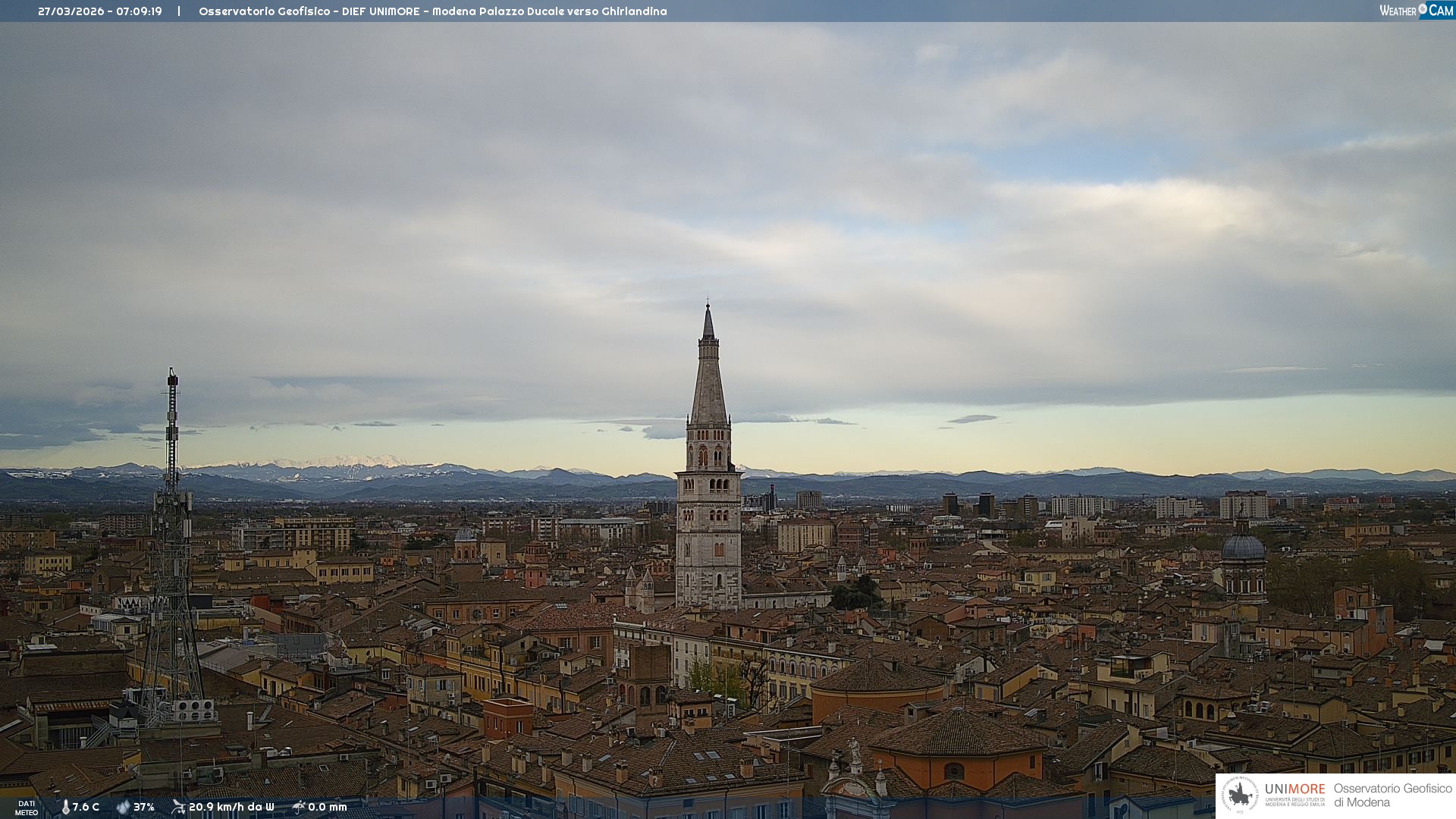Viewport: 1456px width, 819px height.
Task: Click Osservatorio Geofisico di Modena logo text
Action: (x=1392, y=795)
